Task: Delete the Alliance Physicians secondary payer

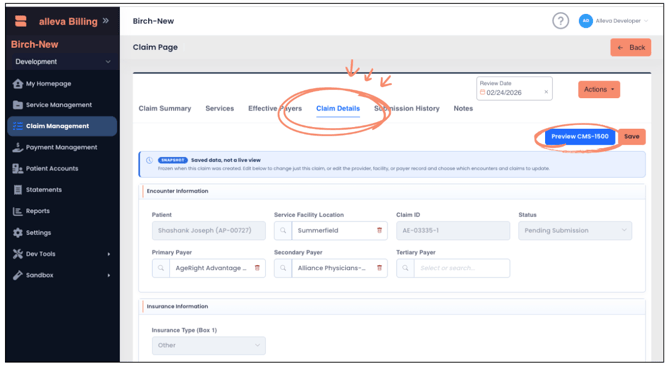Action: (379, 268)
